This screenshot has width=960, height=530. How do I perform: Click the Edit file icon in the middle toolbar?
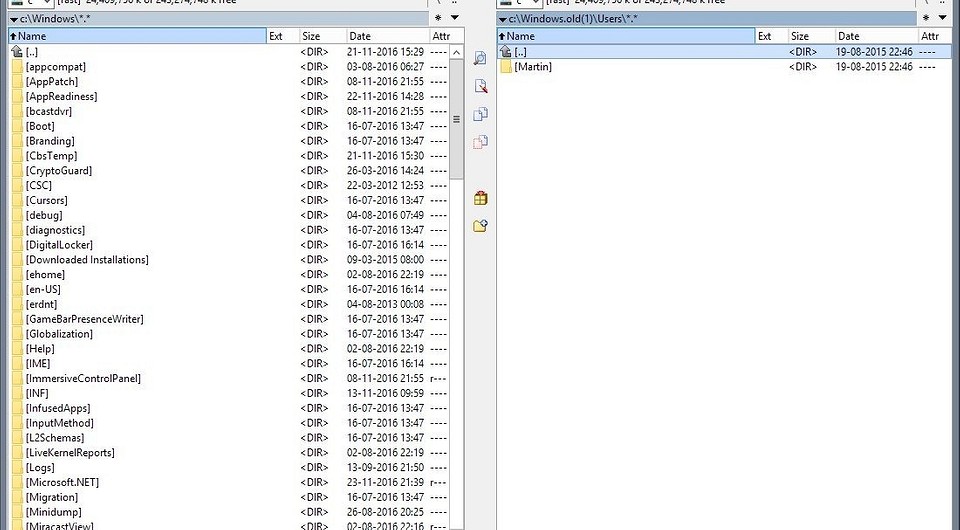480,87
